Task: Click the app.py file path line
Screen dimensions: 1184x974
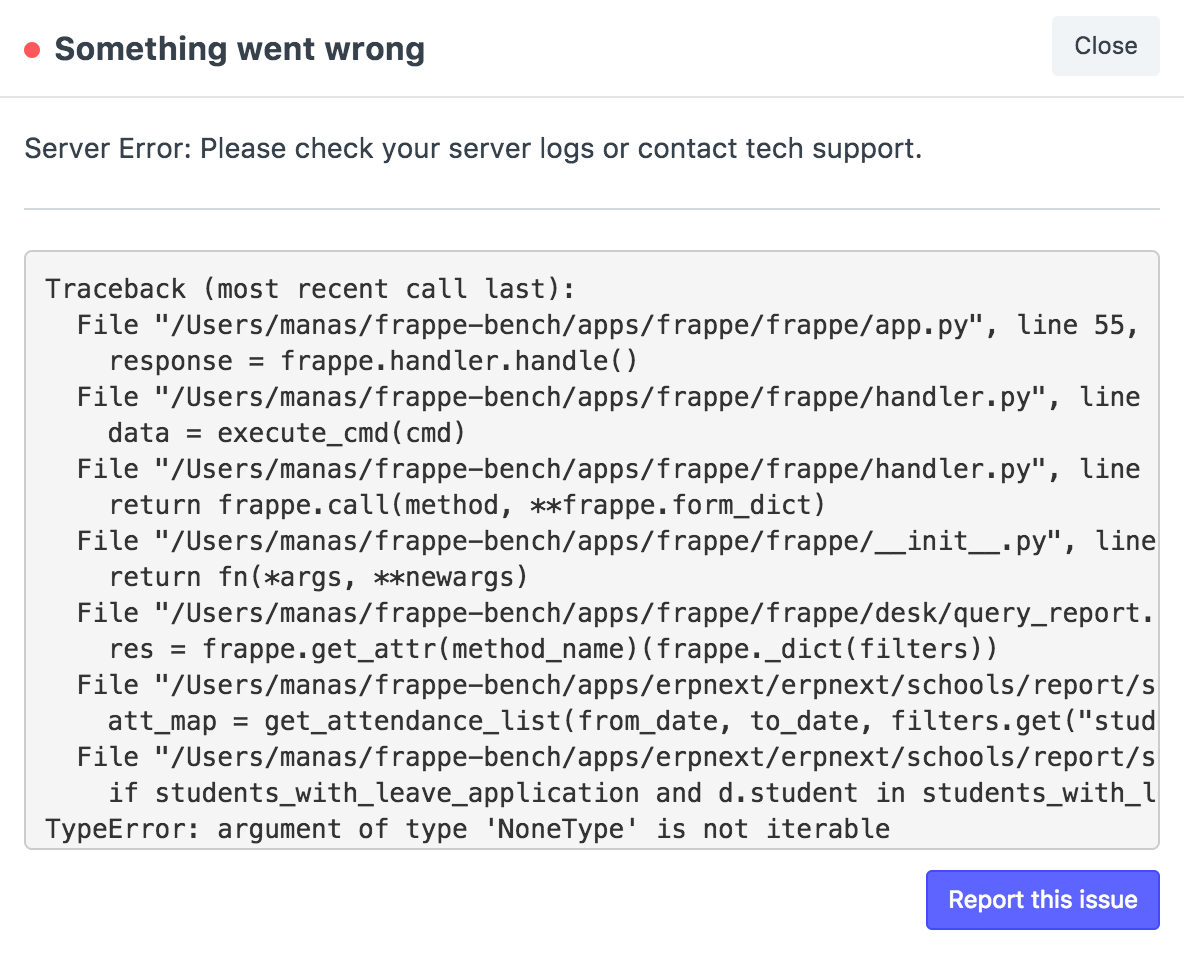Action: [600, 325]
